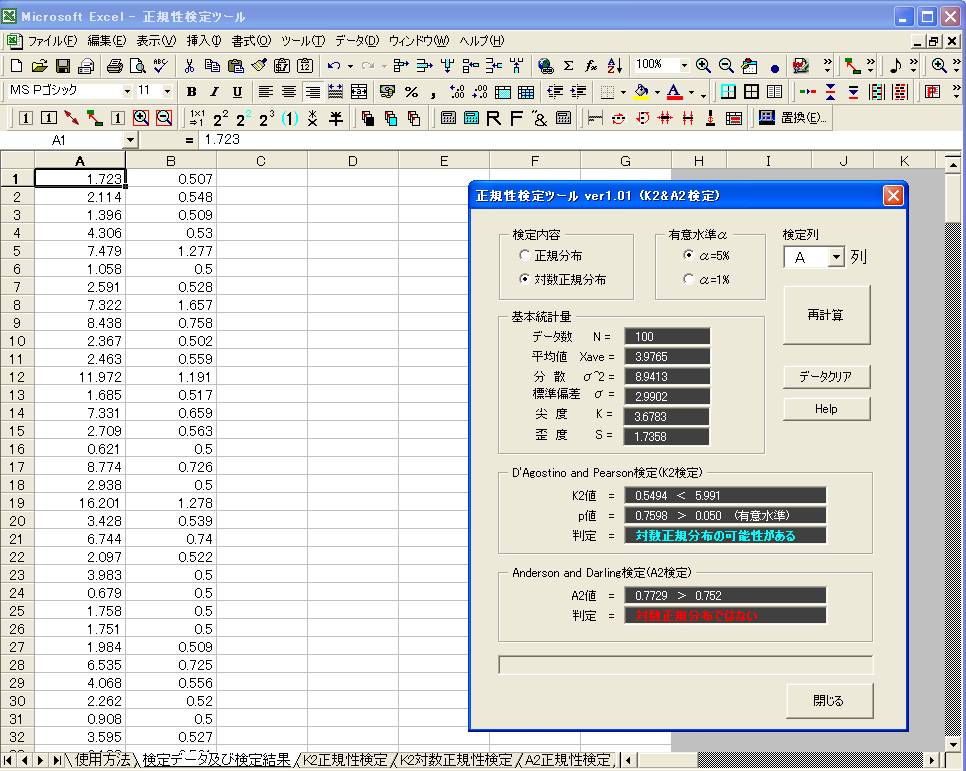Image resolution: width=966 pixels, height=771 pixels.
Task: Click the musical note icon in toolbar
Action: click(896, 65)
